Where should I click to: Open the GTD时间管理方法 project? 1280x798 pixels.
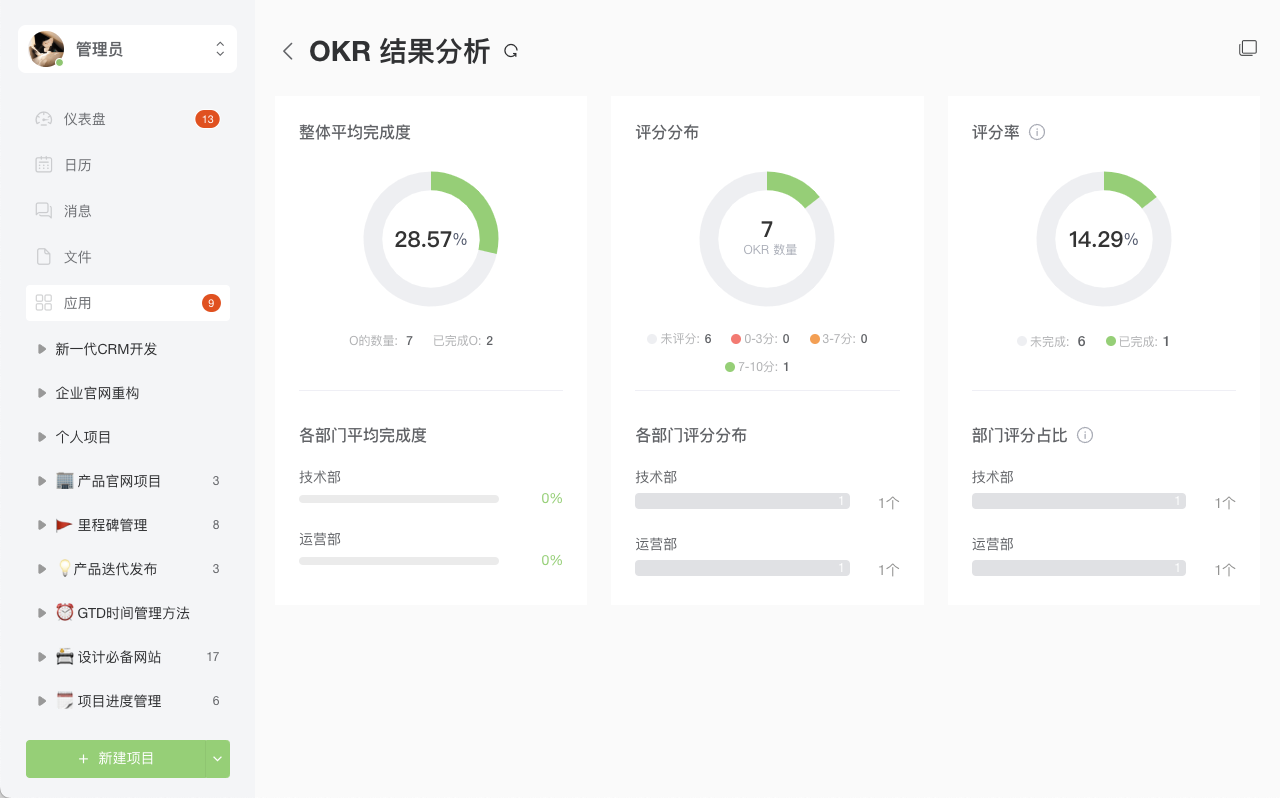[133, 613]
